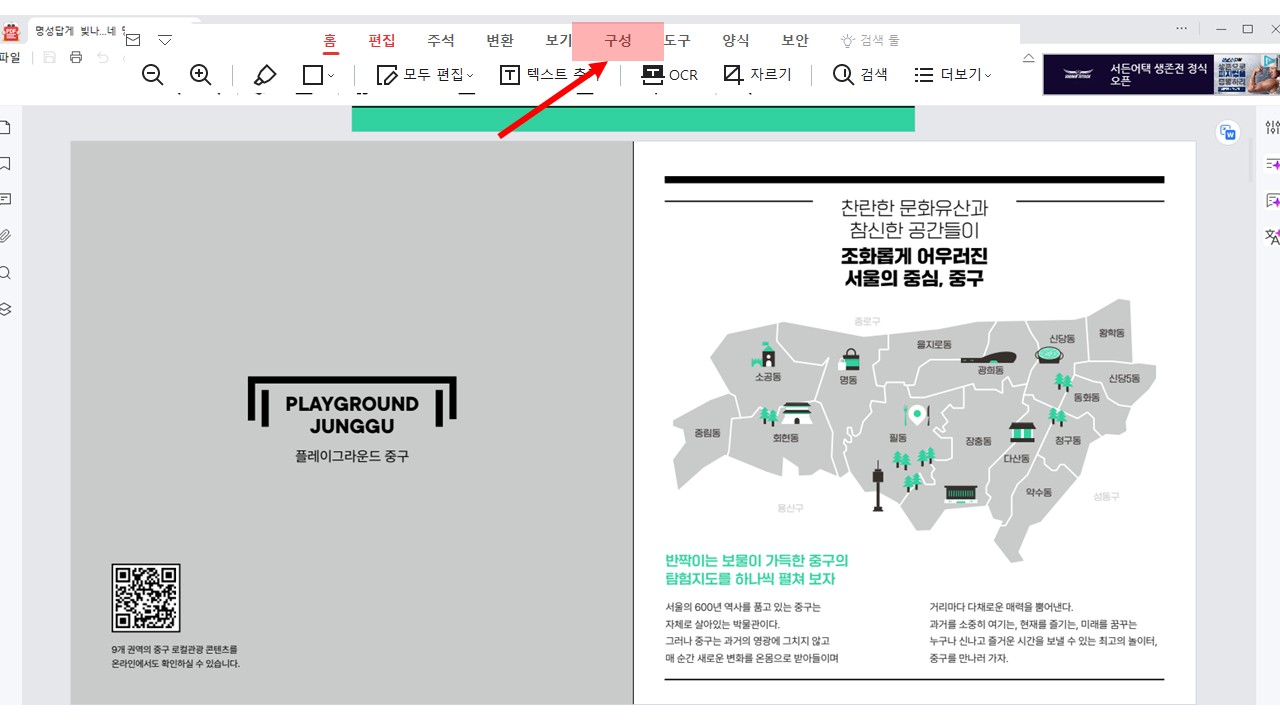Open the page thumbnails panel

[8, 127]
